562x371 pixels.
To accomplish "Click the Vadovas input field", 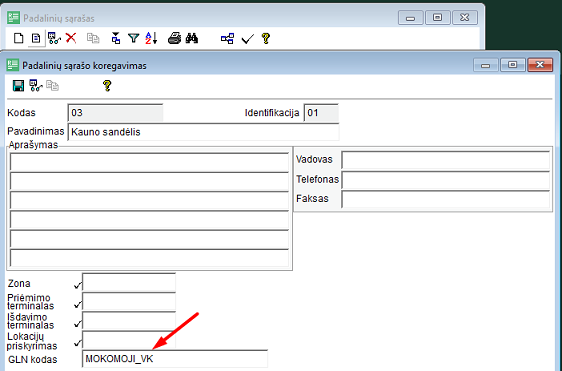I will (446, 160).
